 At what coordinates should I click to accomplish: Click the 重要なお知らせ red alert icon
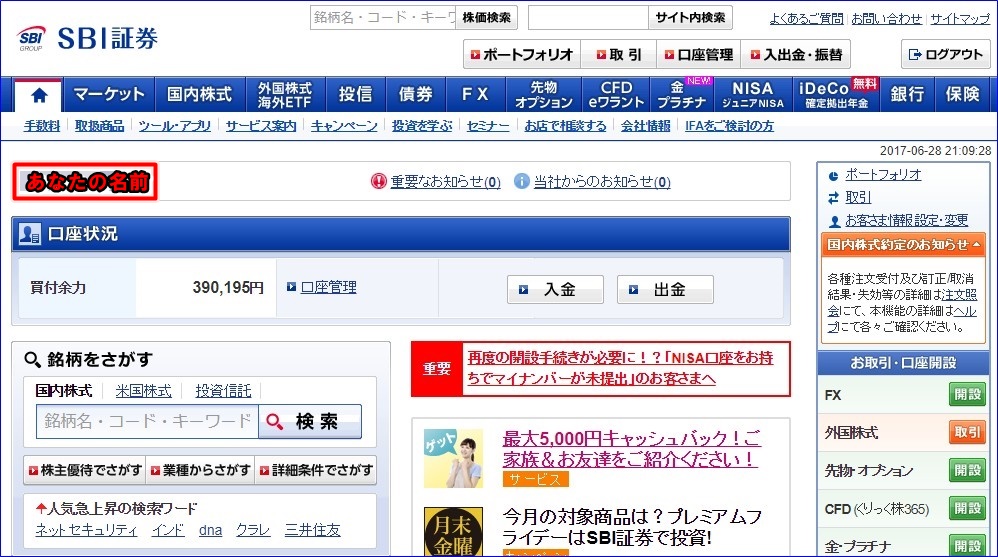click(x=379, y=181)
